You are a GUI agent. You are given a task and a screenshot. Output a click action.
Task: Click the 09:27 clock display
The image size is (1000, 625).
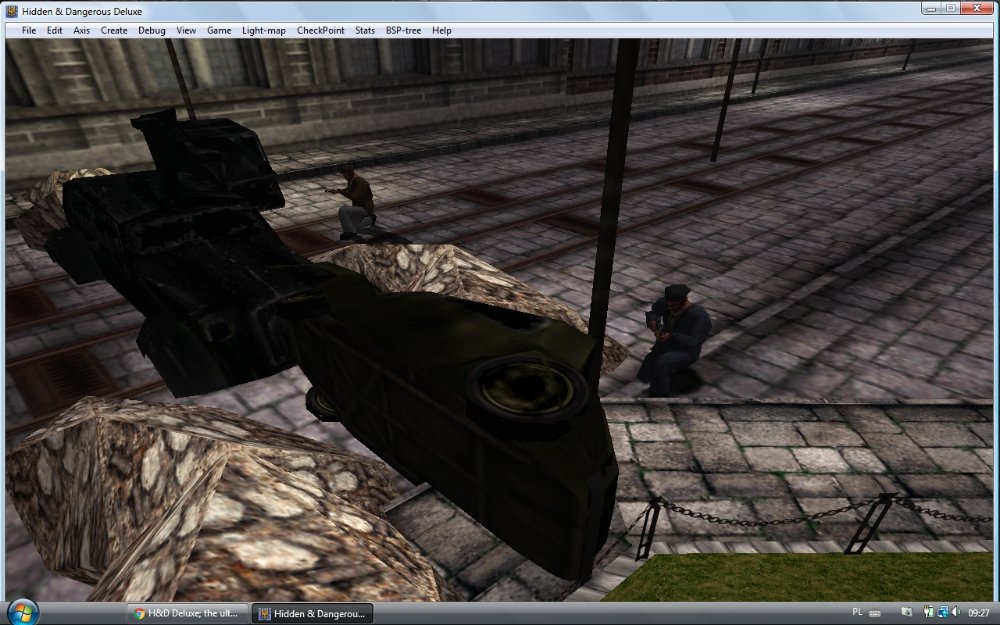click(979, 613)
